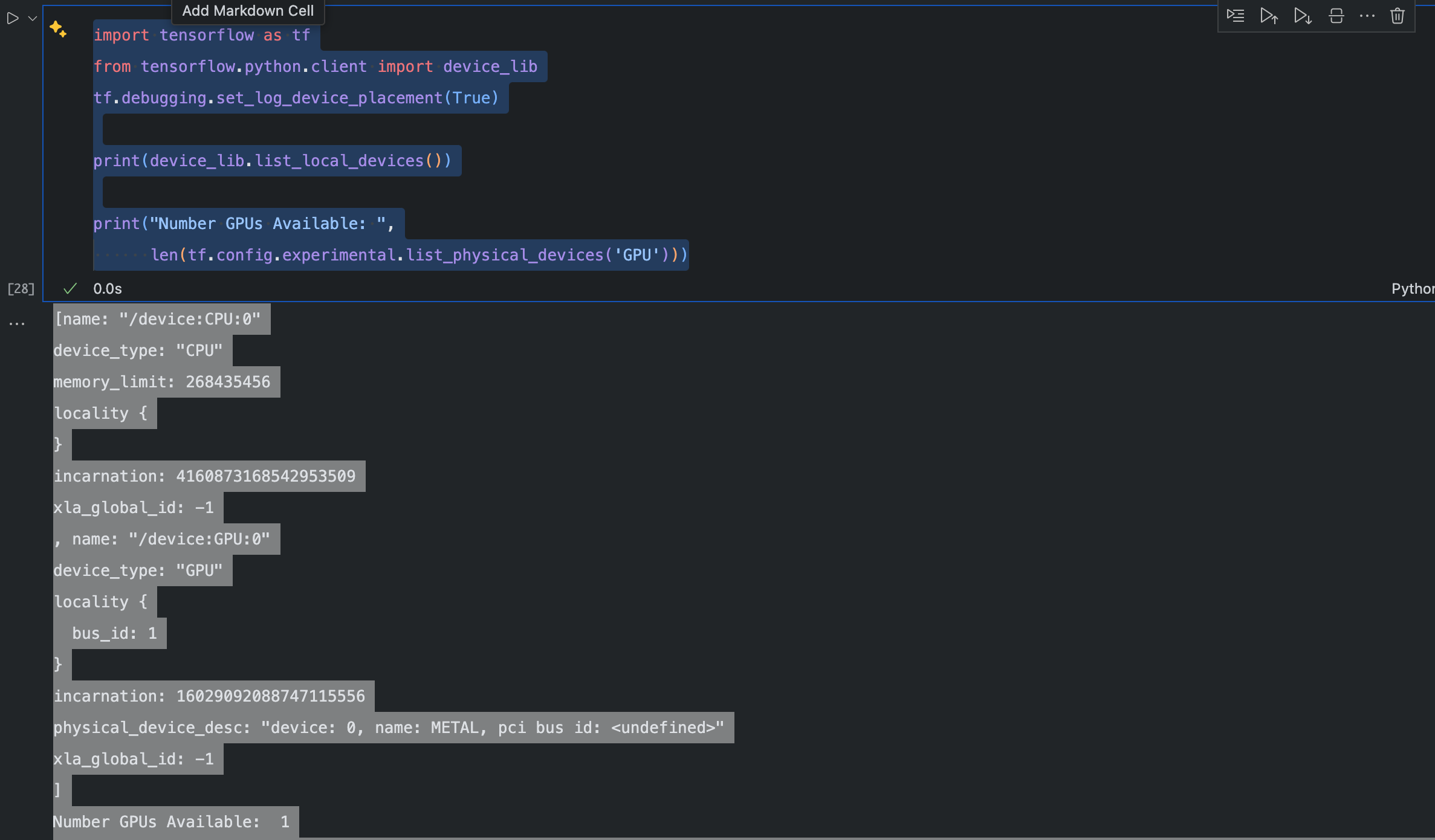
Task: Delete cell with trash icon
Action: pyautogui.click(x=1397, y=15)
